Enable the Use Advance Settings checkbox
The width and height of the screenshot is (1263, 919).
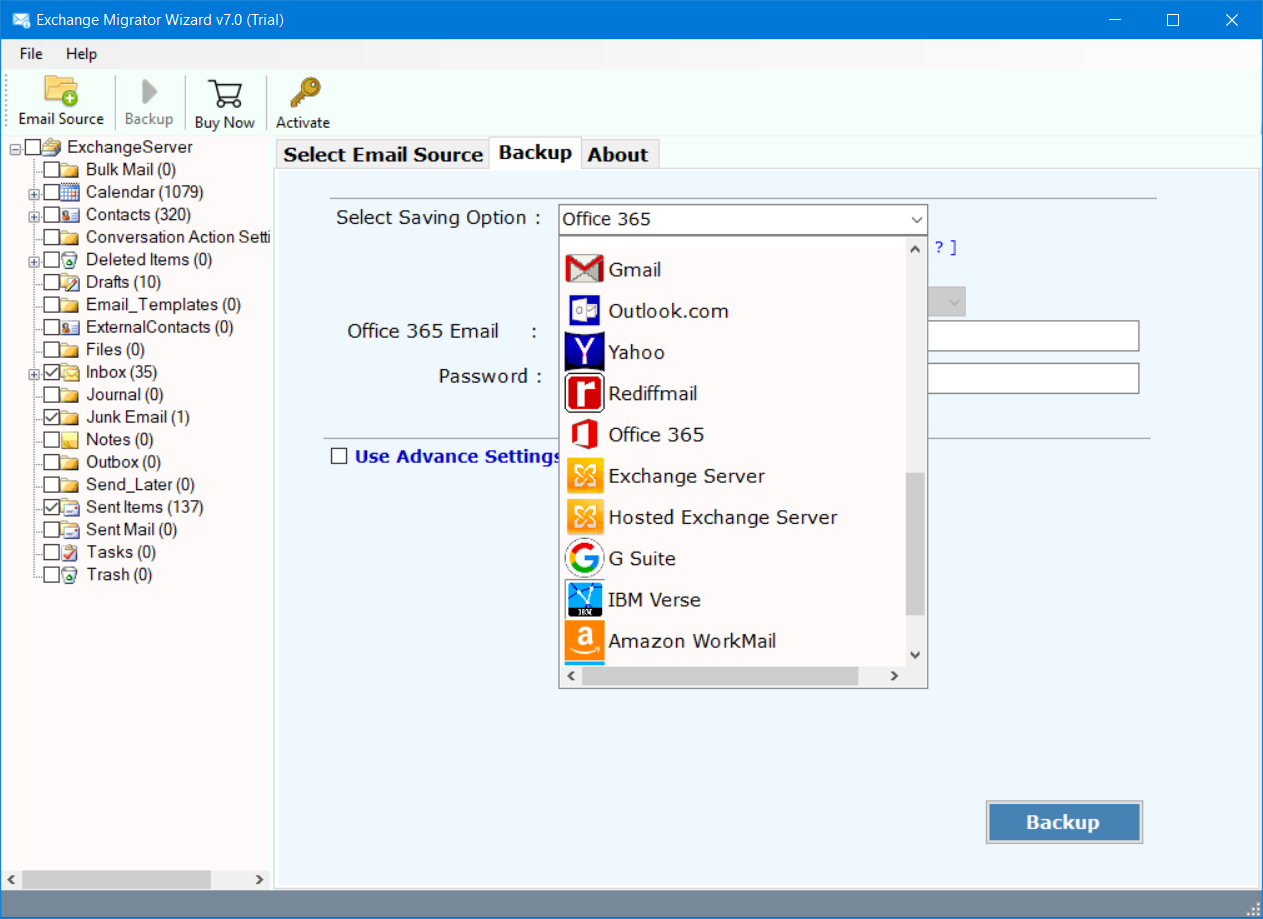339,456
